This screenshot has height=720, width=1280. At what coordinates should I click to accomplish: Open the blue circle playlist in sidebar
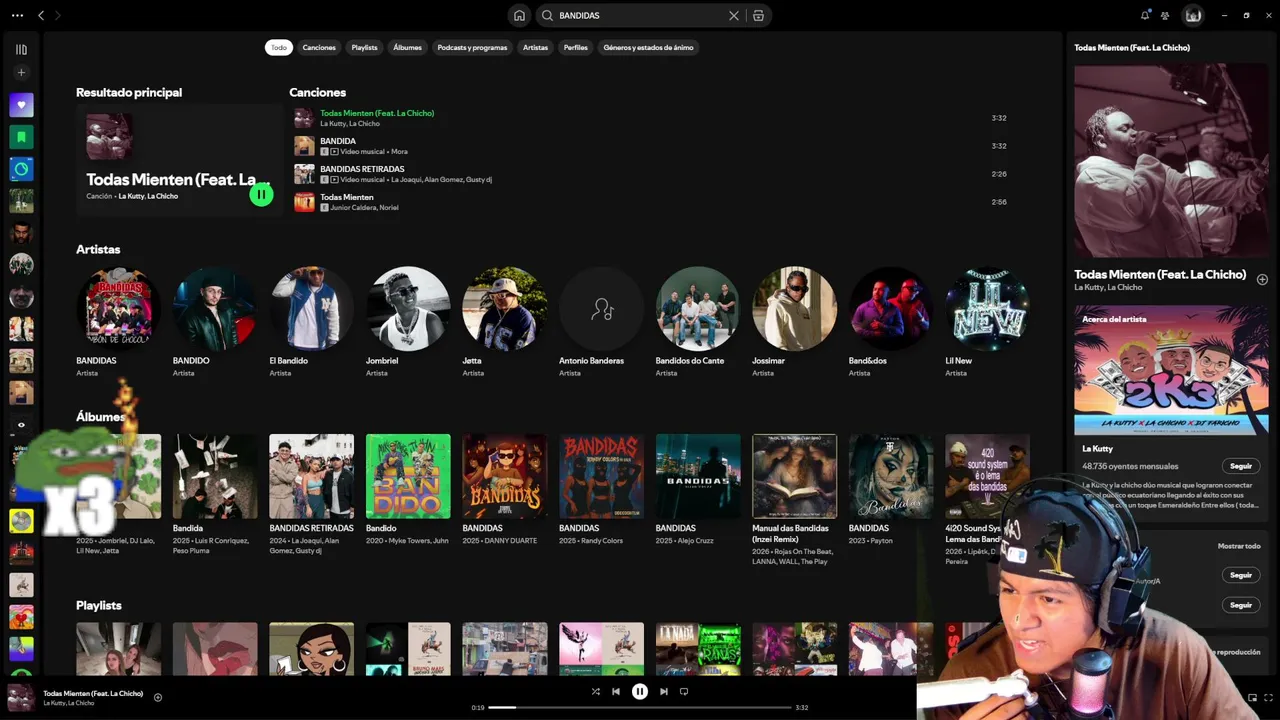pos(21,169)
